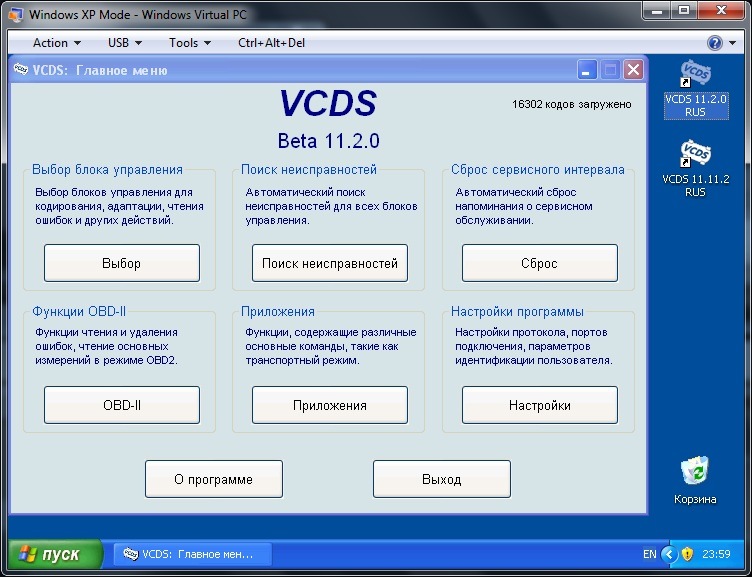This screenshot has height=577, width=752.
Task: Click the 16302 кодов загружено text
Action: (571, 104)
